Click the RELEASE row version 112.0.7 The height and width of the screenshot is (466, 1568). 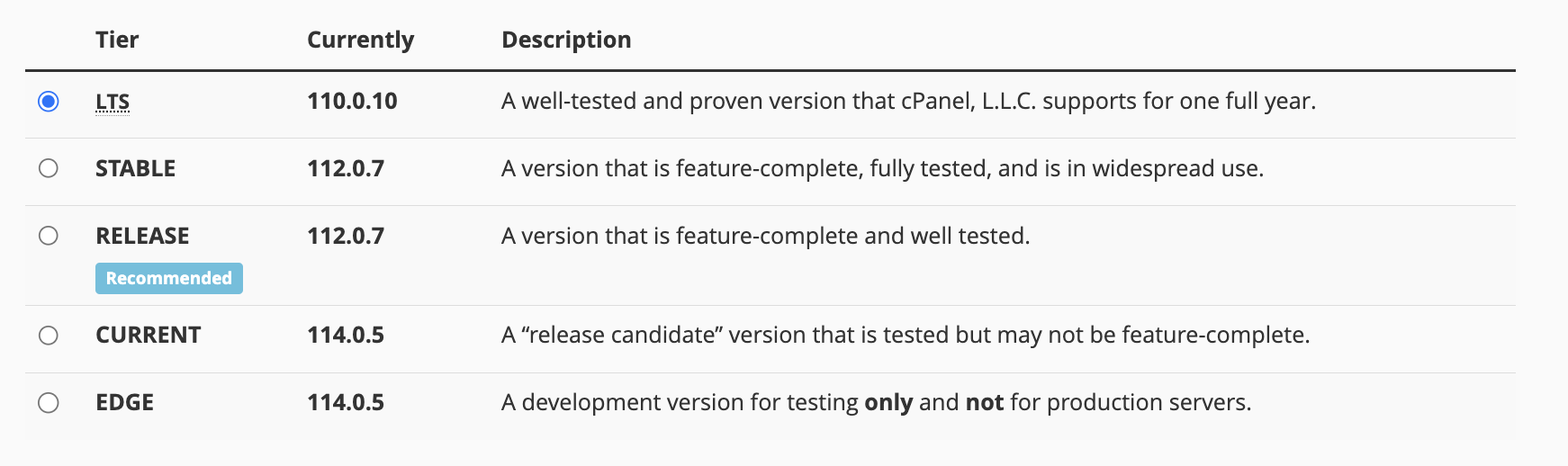coord(346,236)
